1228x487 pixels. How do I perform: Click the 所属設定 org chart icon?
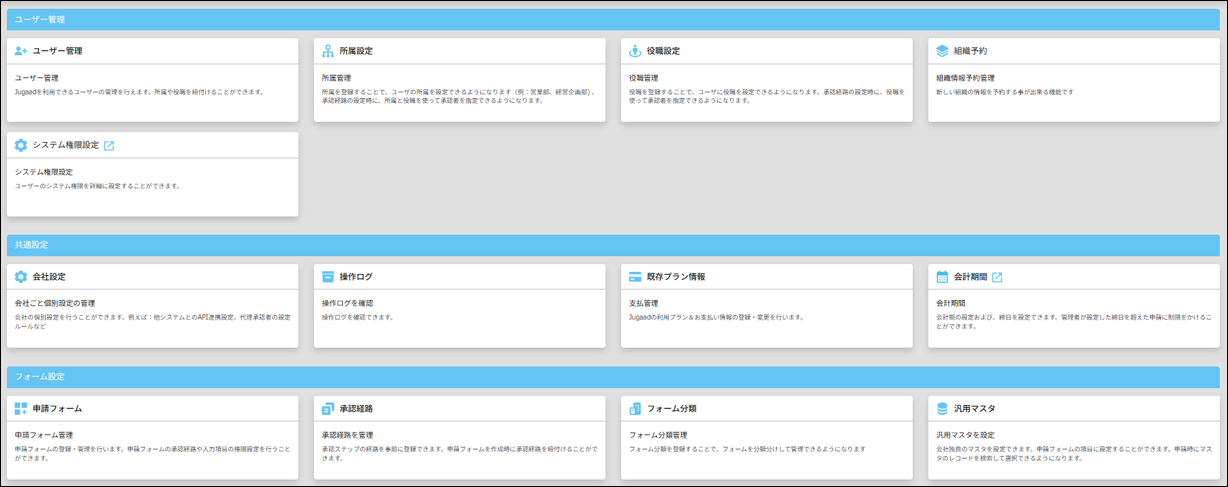(x=328, y=51)
